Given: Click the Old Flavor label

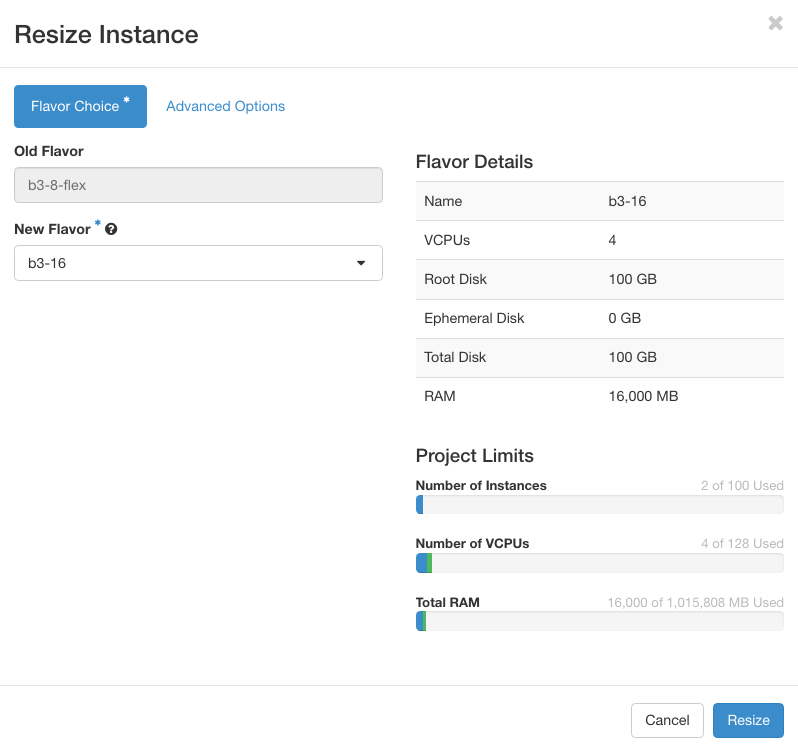Looking at the screenshot, I should (49, 151).
